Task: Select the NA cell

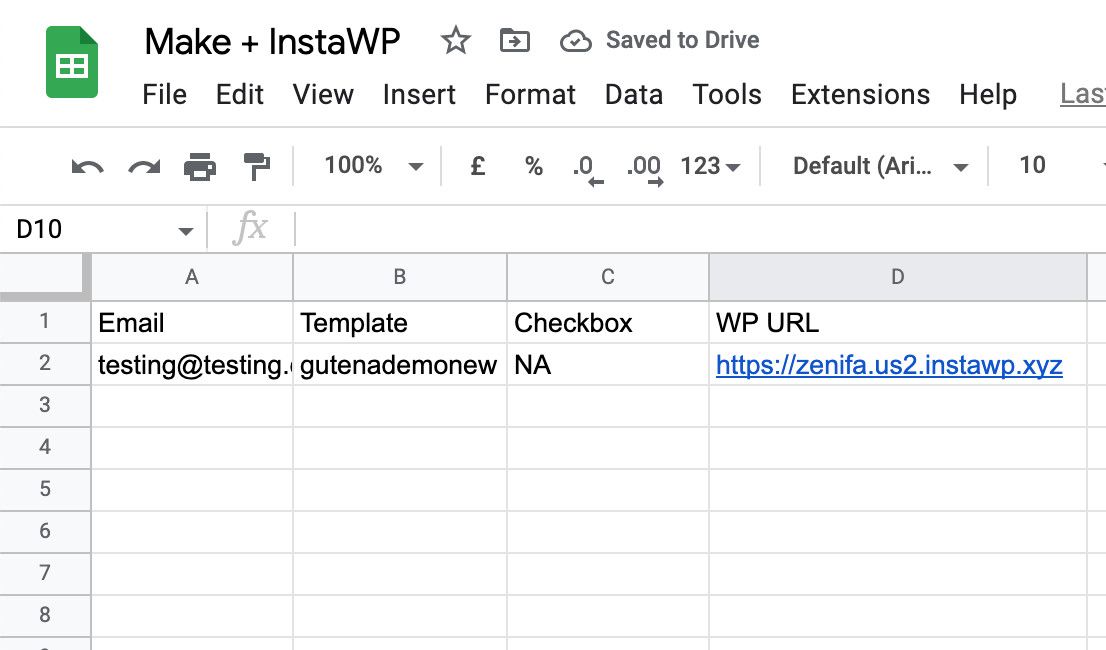Action: [607, 364]
